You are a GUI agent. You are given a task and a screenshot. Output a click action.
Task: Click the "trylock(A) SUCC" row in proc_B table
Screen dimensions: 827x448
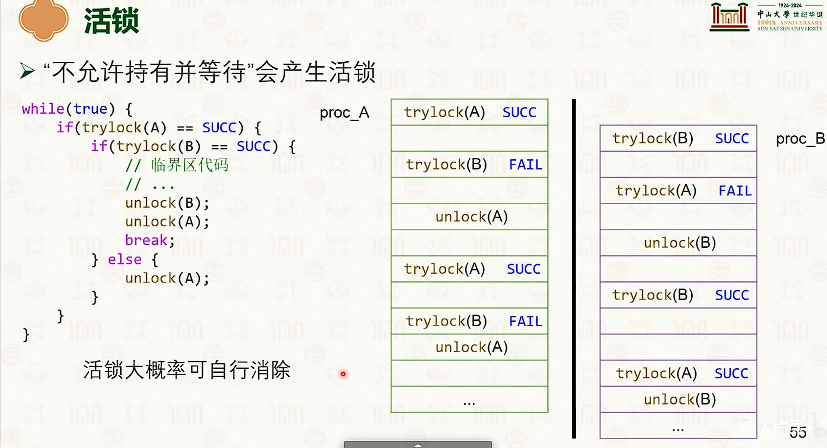coord(678,374)
